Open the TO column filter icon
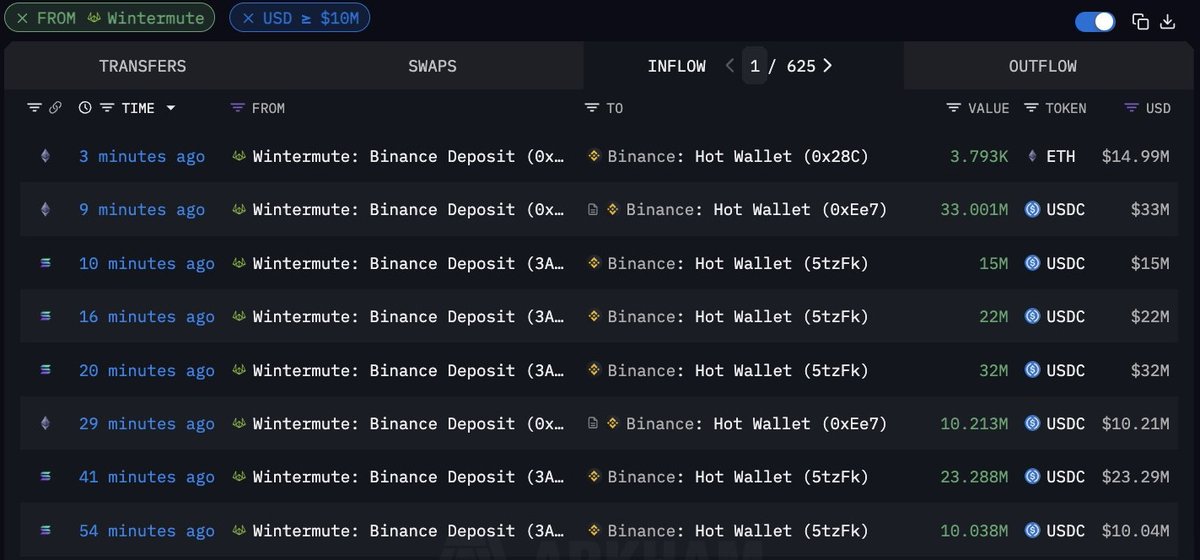Image resolution: width=1200 pixels, height=560 pixels. click(x=592, y=108)
